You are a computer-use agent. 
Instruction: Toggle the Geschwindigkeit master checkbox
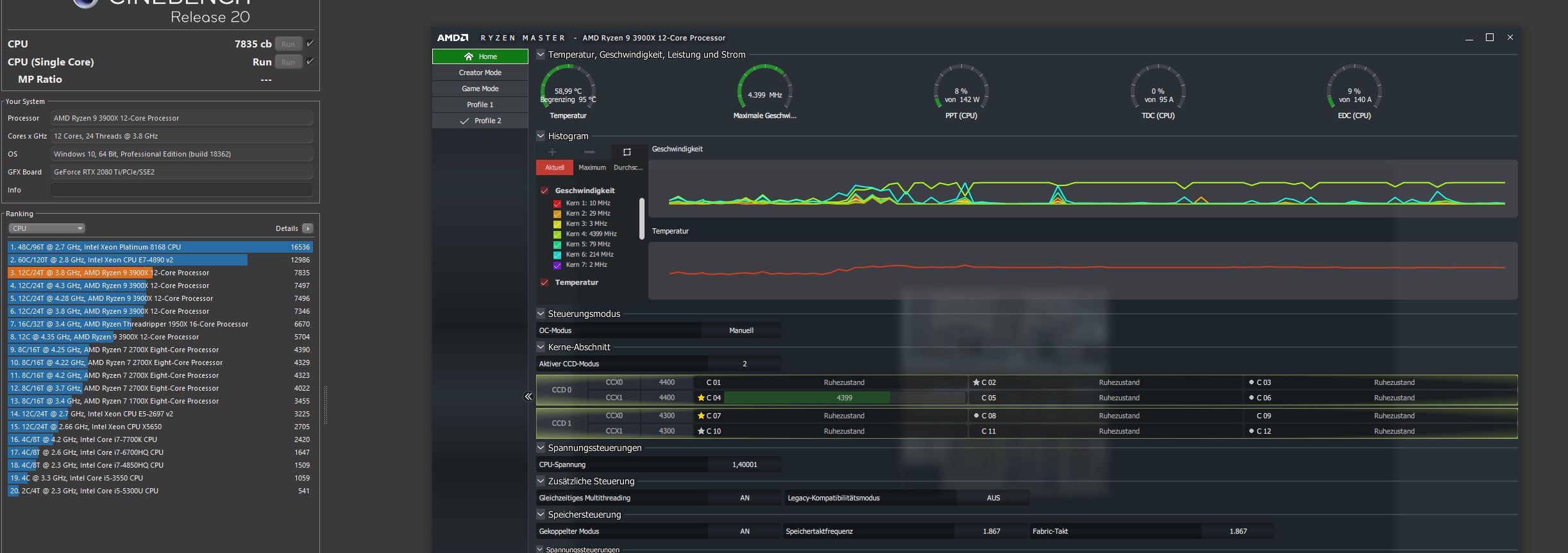click(x=544, y=191)
